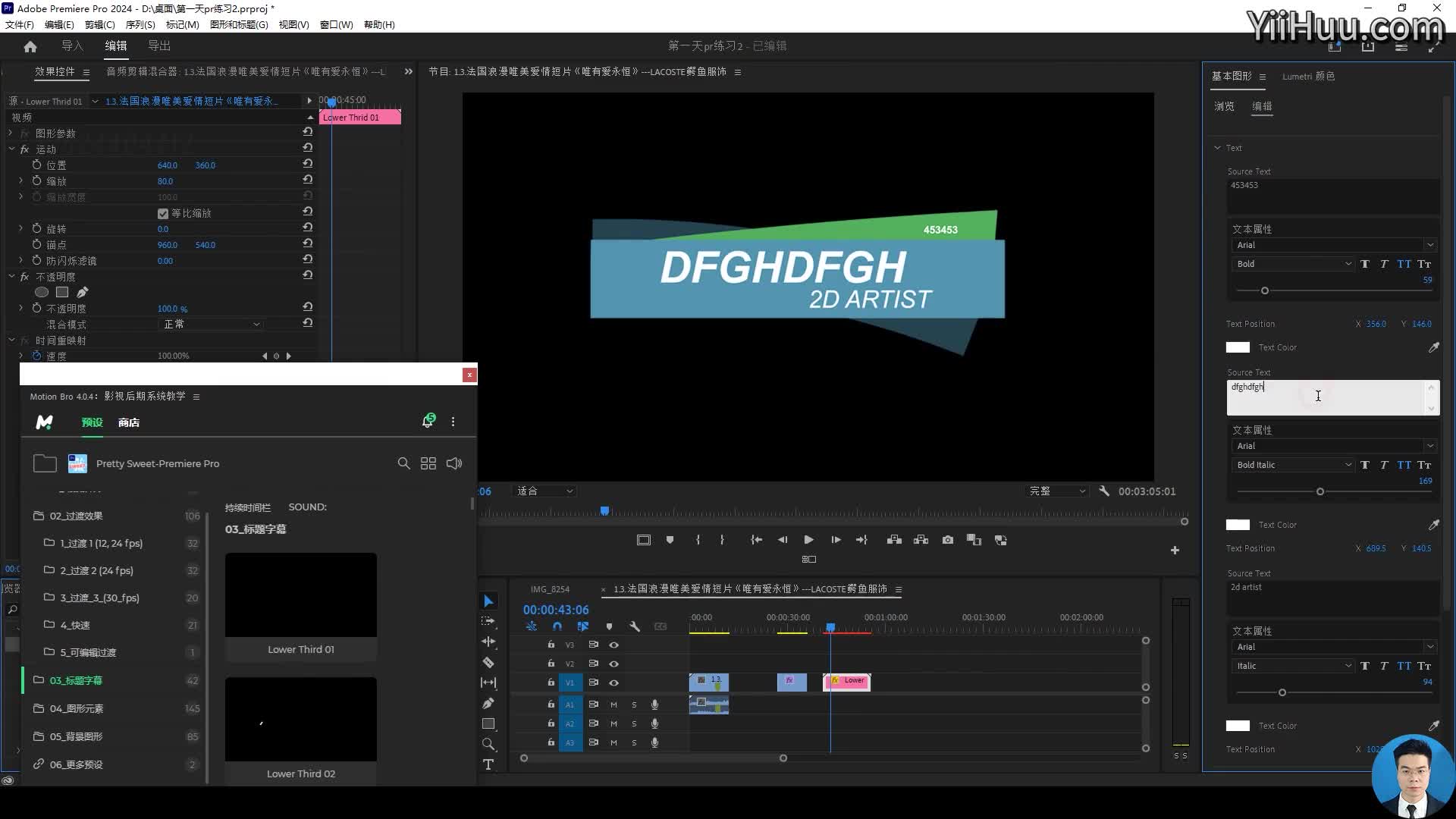Screen dimensions: 1456x819
Task: Reset the Position parameter
Action: (308, 164)
